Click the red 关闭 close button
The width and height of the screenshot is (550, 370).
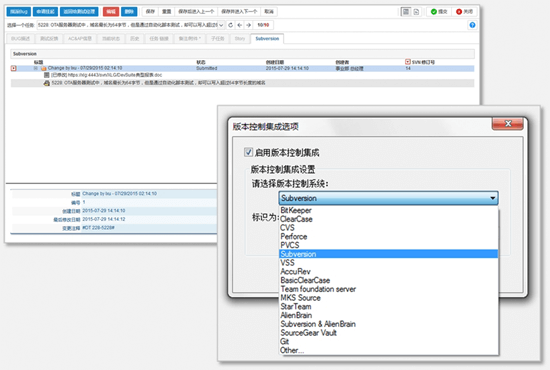point(464,12)
